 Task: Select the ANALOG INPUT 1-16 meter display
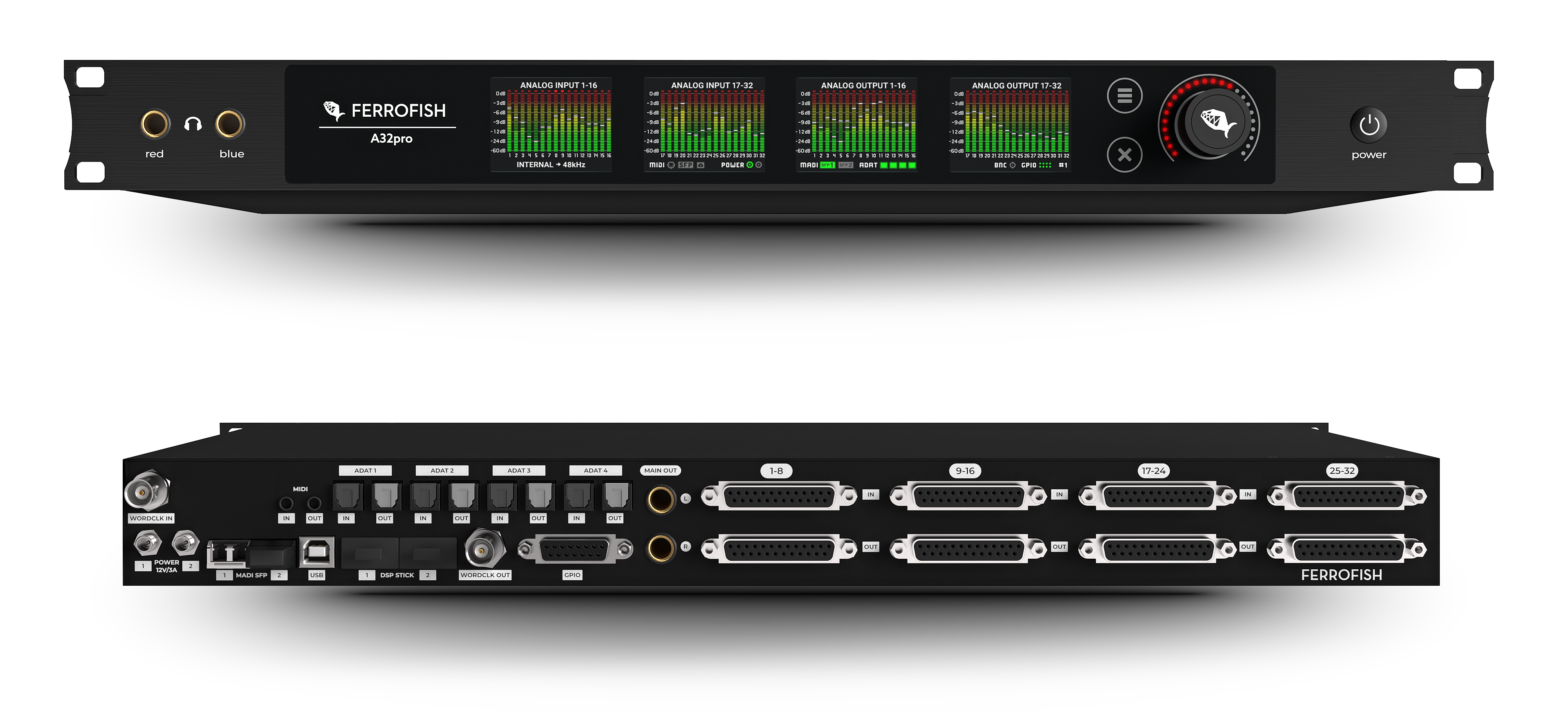[x=552, y=125]
